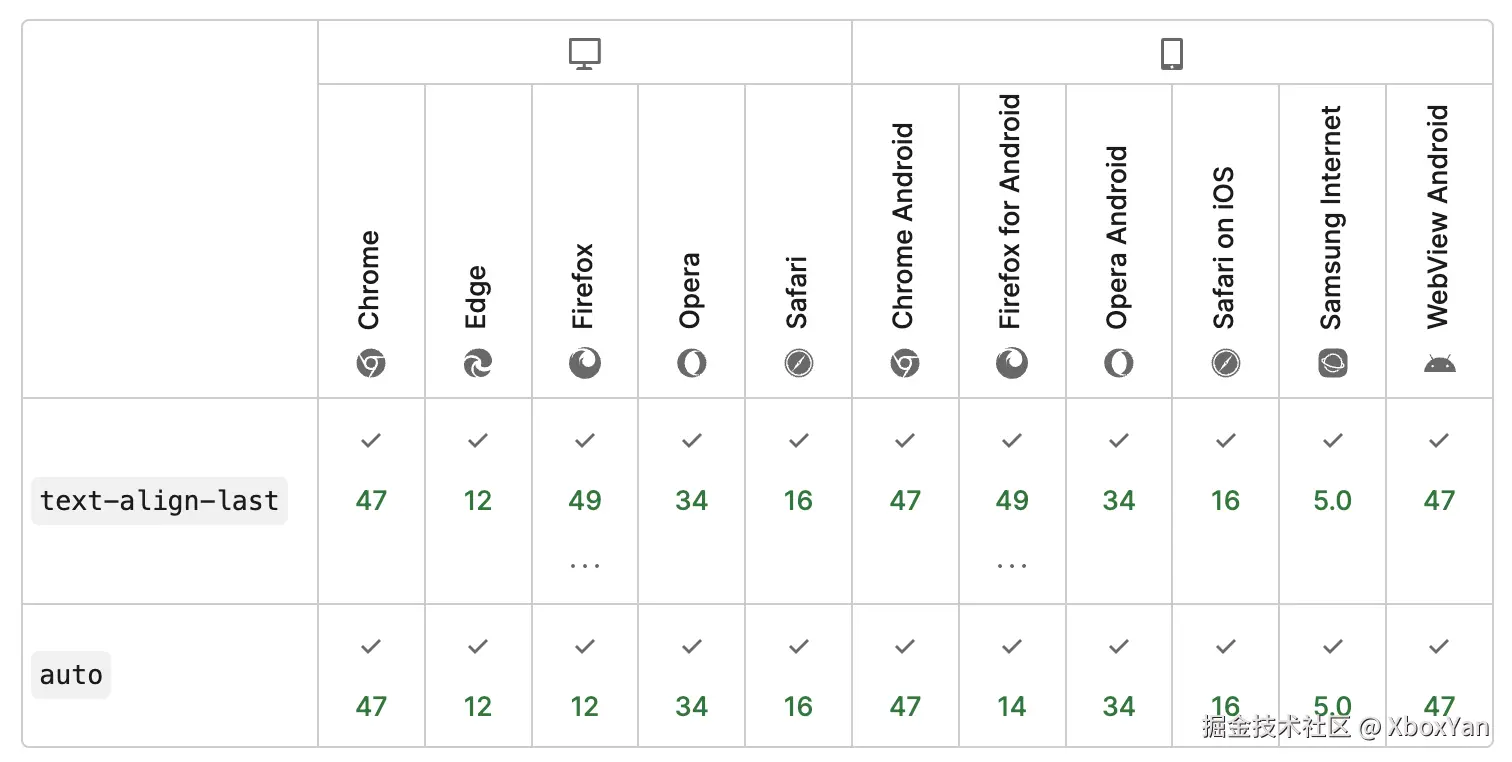The height and width of the screenshot is (762, 1512).
Task: Click the WebView Android robot icon
Action: pyautogui.click(x=1439, y=364)
